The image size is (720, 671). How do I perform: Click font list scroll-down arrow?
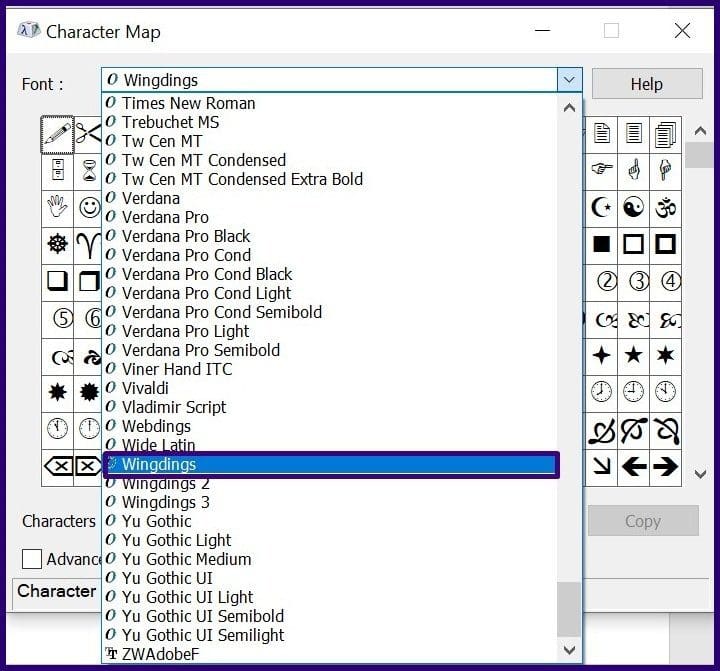tap(569, 650)
